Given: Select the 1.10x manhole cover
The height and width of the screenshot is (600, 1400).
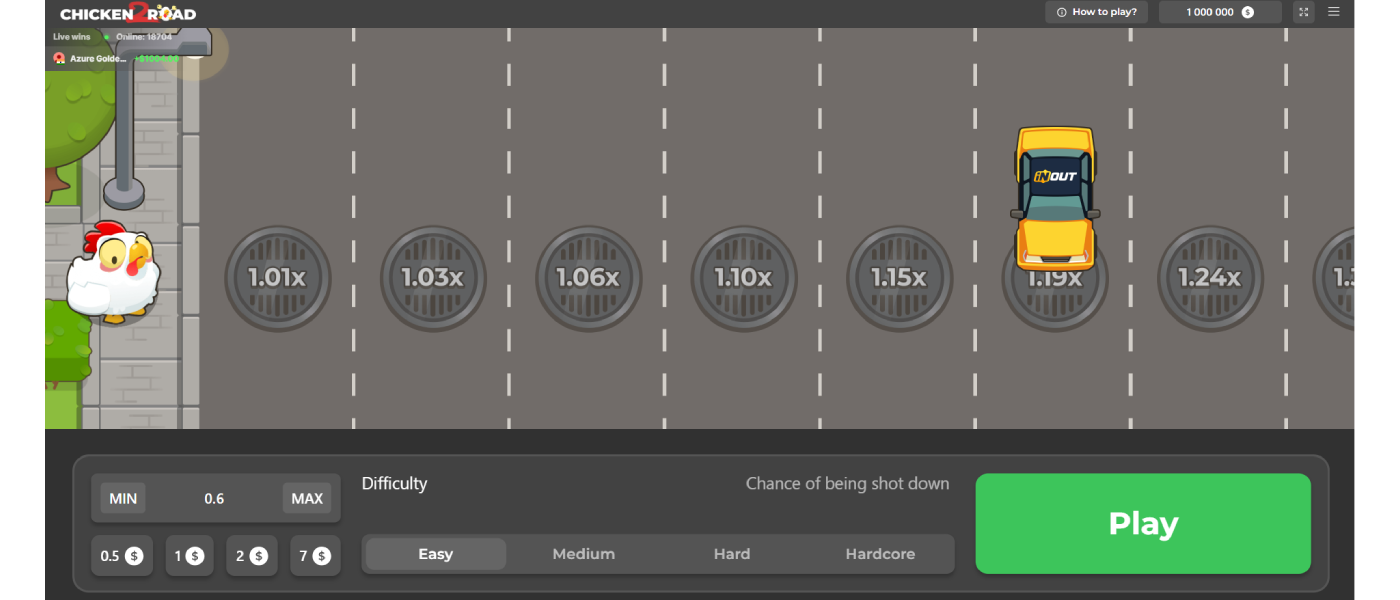Looking at the screenshot, I should [x=743, y=278].
